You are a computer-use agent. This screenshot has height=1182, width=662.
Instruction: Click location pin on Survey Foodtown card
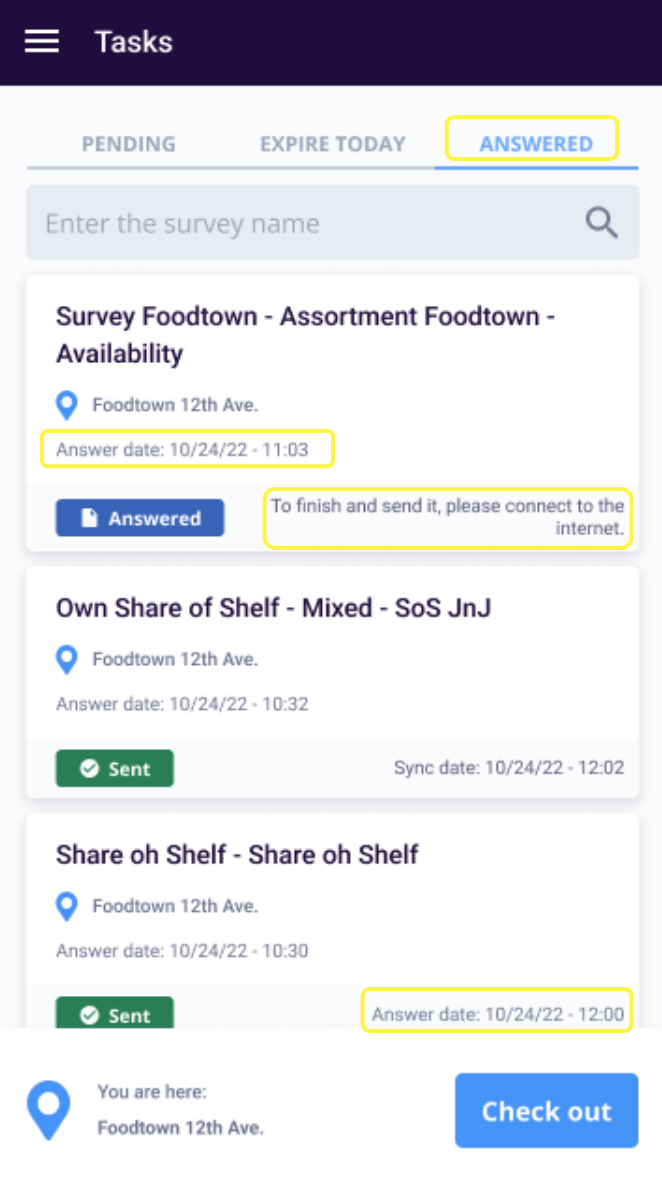[x=67, y=405]
